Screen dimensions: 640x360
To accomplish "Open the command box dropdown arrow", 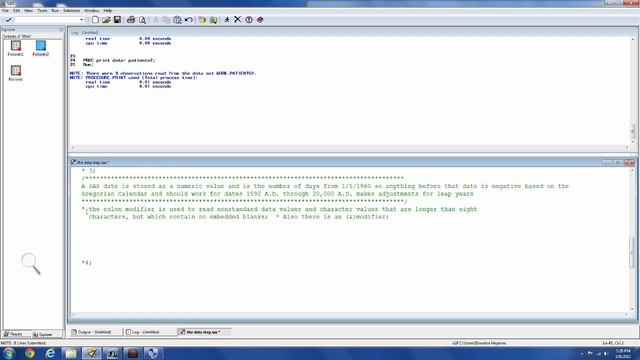I will (x=82, y=20).
